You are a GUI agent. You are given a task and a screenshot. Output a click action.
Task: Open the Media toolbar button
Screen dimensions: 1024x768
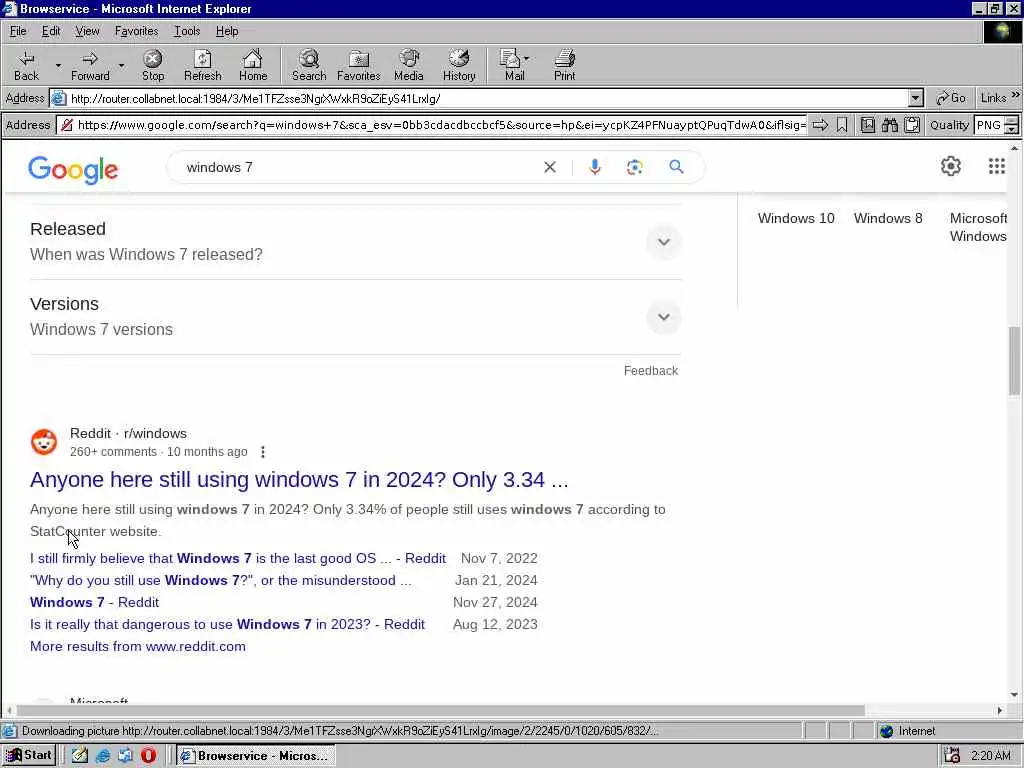pyautogui.click(x=409, y=65)
